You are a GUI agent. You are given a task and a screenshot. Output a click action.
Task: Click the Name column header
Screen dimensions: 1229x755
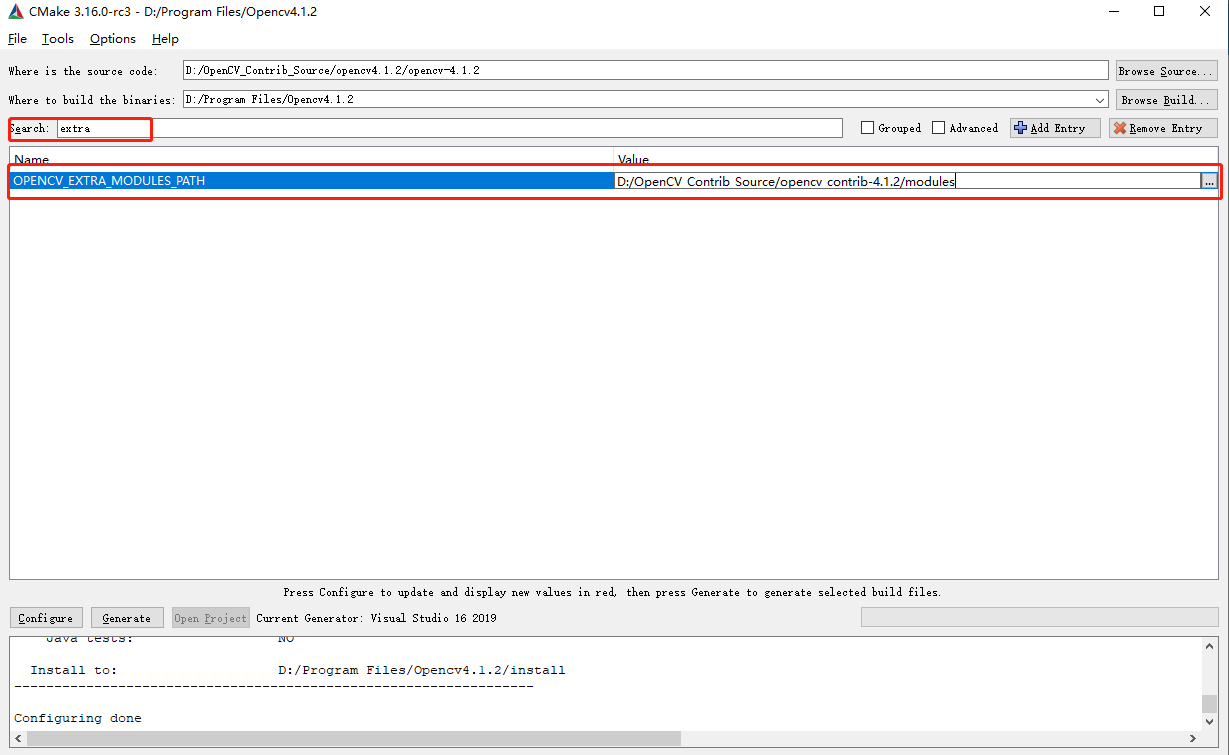point(32,160)
